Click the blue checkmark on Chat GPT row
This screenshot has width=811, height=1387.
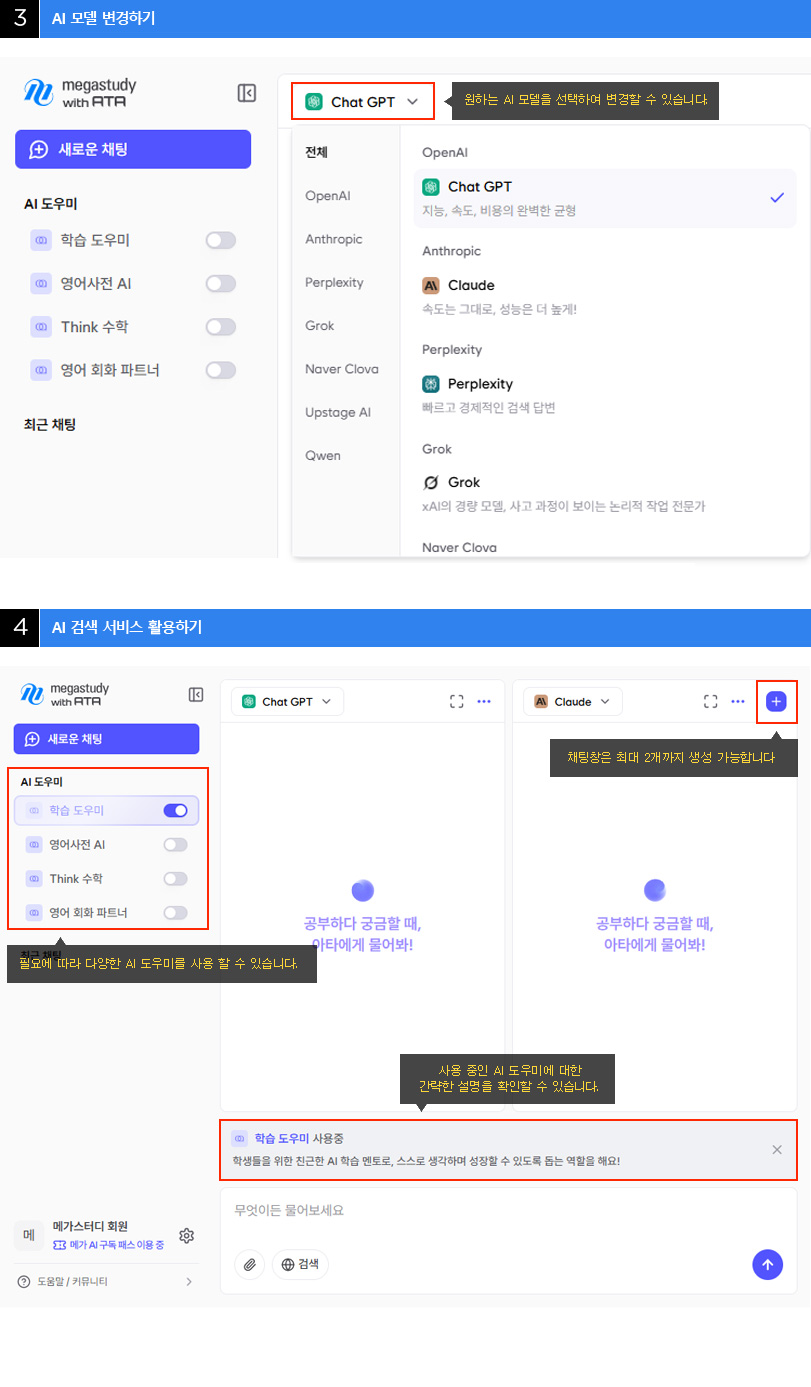777,198
